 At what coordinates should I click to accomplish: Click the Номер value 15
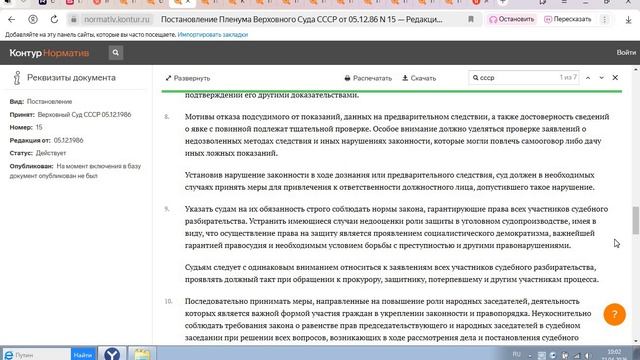click(39, 127)
